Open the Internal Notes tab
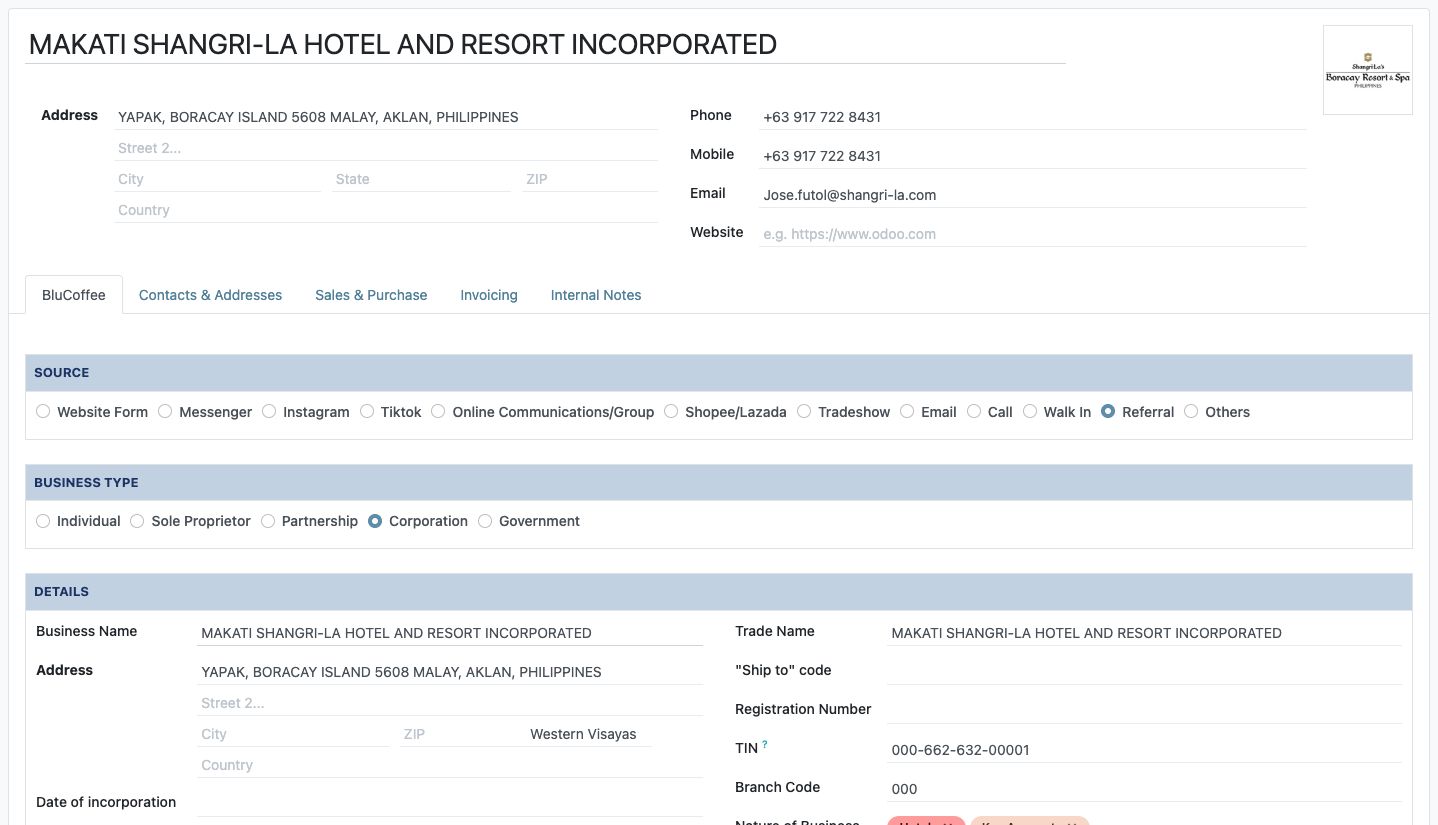Screen dimensions: 1438x825 pyautogui.click(x=596, y=295)
